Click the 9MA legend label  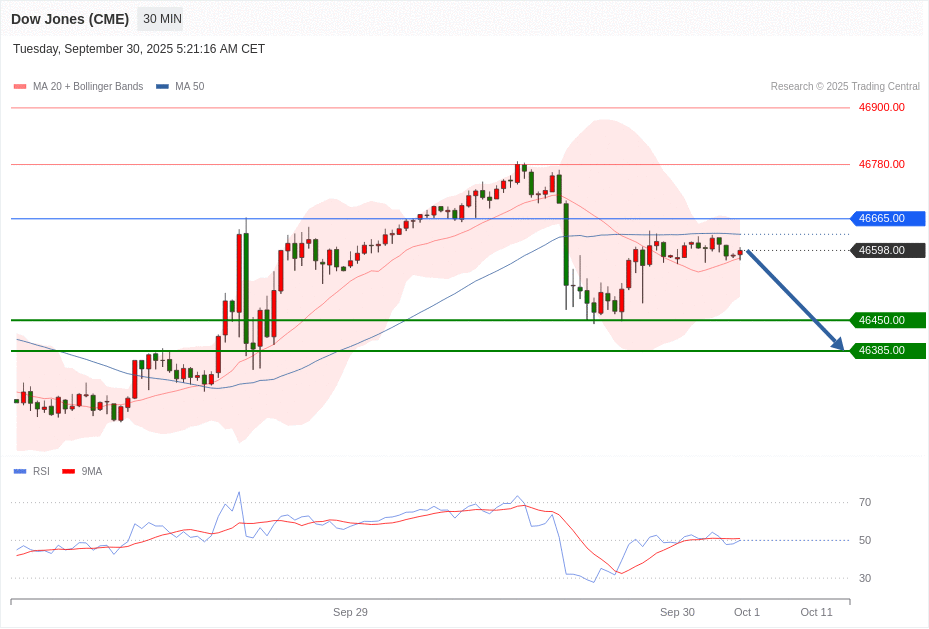click(x=92, y=471)
